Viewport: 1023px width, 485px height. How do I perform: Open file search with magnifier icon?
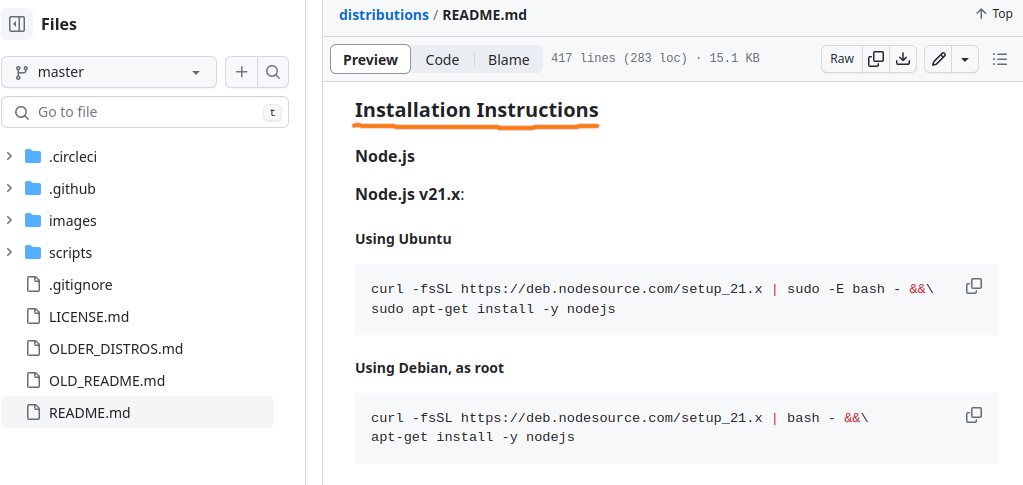[273, 72]
